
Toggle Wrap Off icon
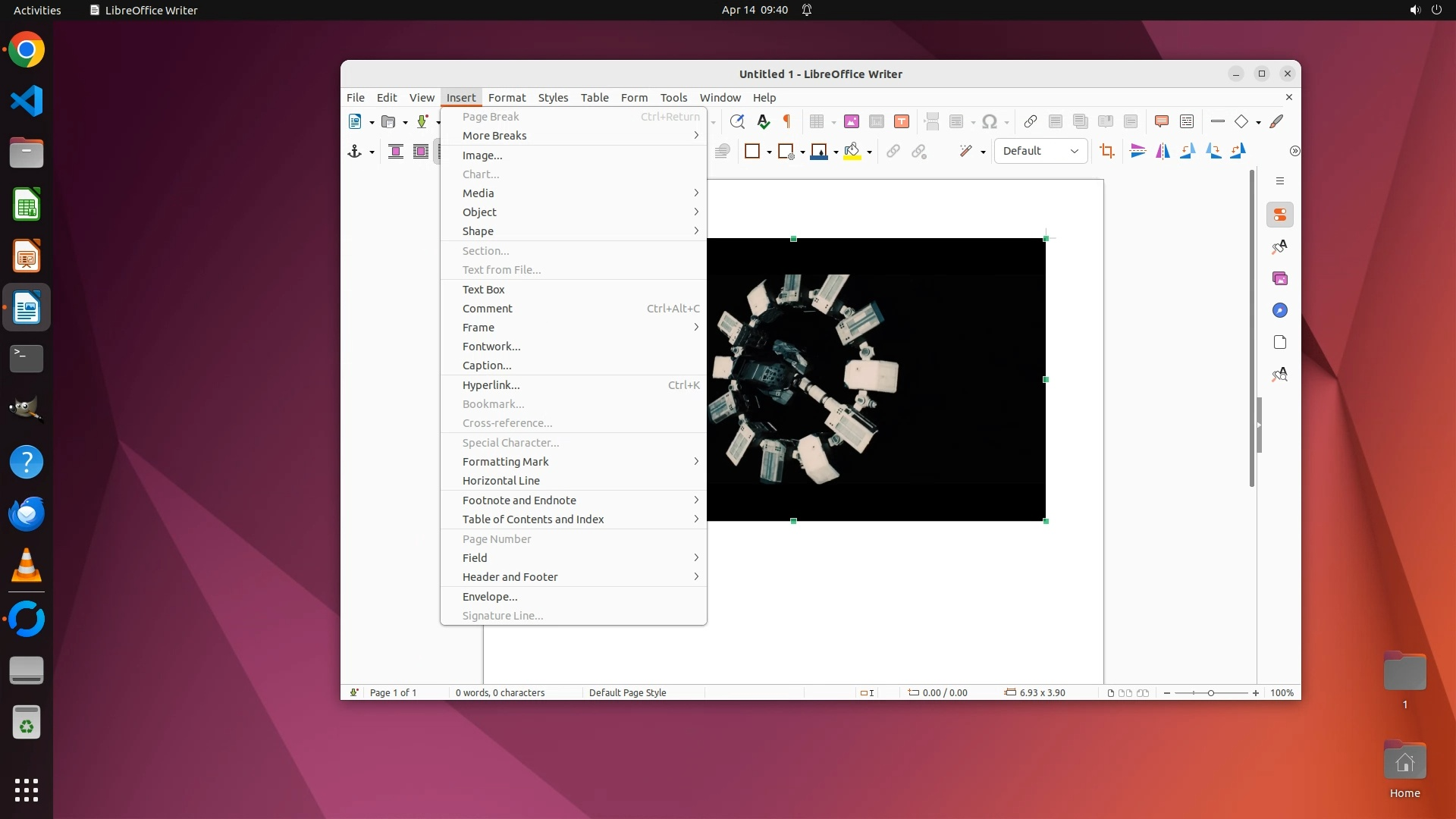(x=395, y=151)
